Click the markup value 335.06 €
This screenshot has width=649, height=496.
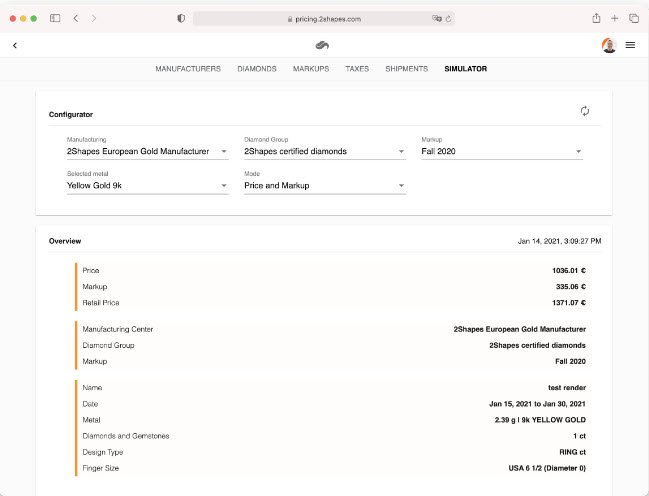pos(571,287)
